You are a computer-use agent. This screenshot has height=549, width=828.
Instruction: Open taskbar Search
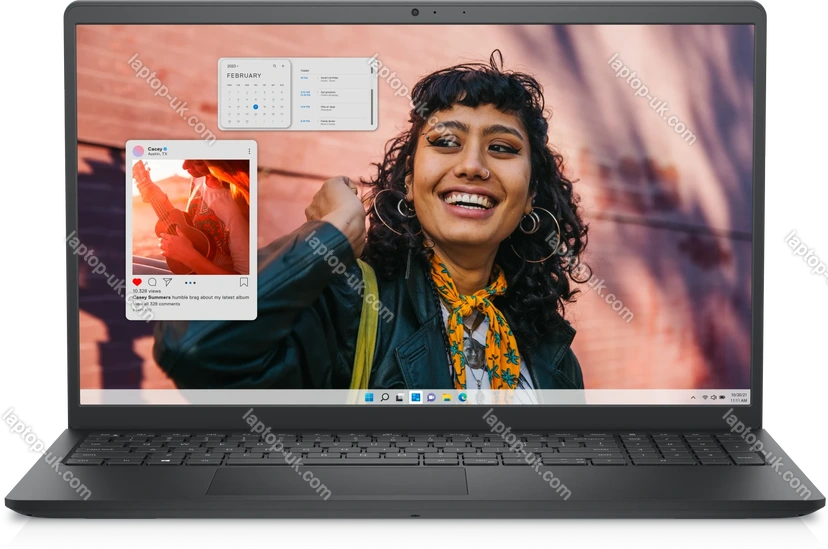pyautogui.click(x=384, y=397)
